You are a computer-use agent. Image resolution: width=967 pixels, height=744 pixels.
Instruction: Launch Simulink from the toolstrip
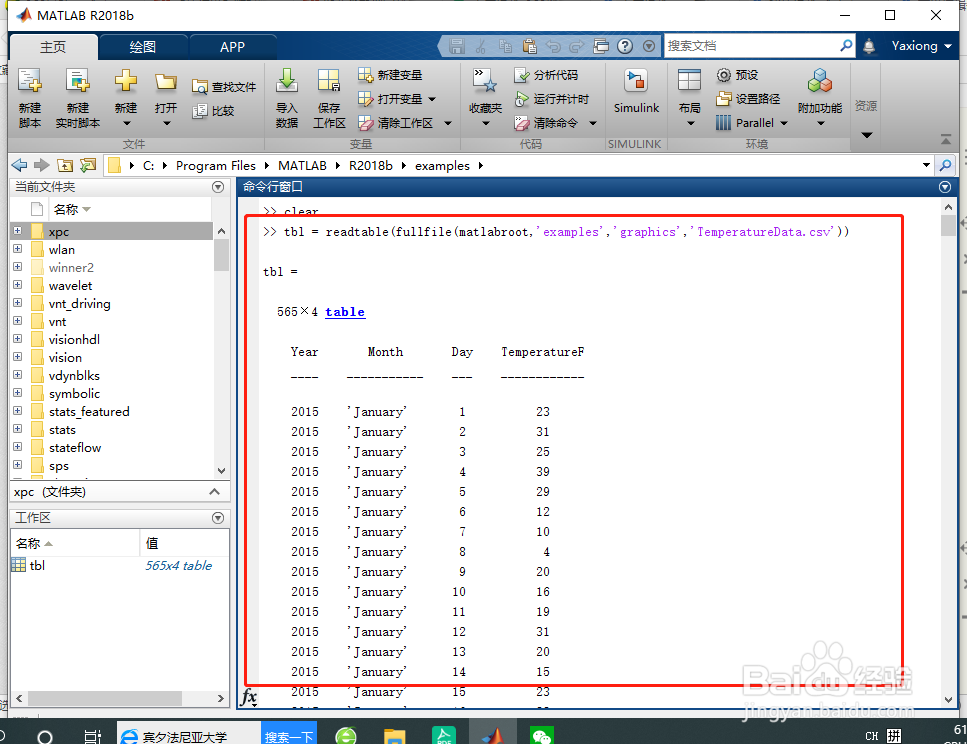pos(636,90)
